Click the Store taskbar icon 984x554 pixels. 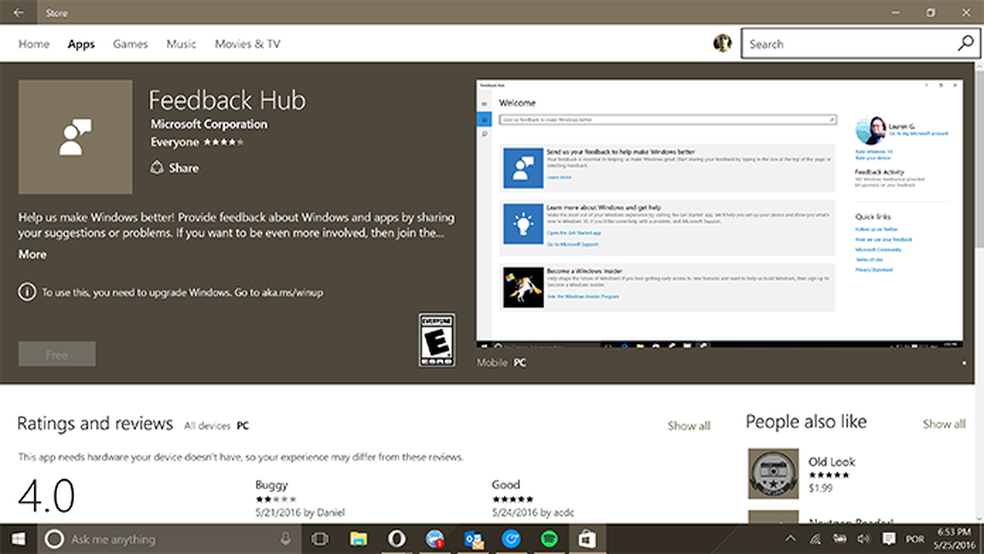click(x=587, y=539)
